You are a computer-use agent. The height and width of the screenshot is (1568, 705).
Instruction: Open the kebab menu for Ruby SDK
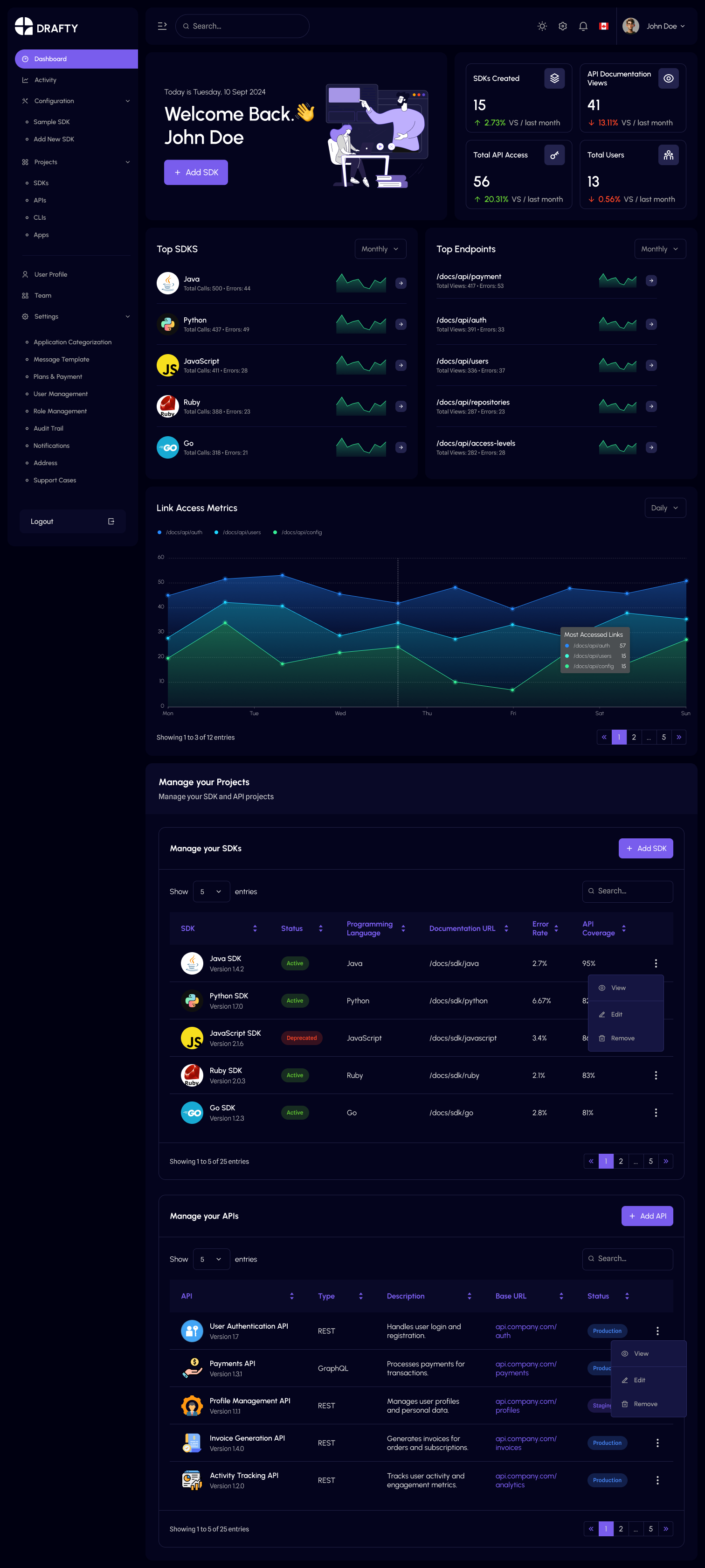(x=655, y=1075)
